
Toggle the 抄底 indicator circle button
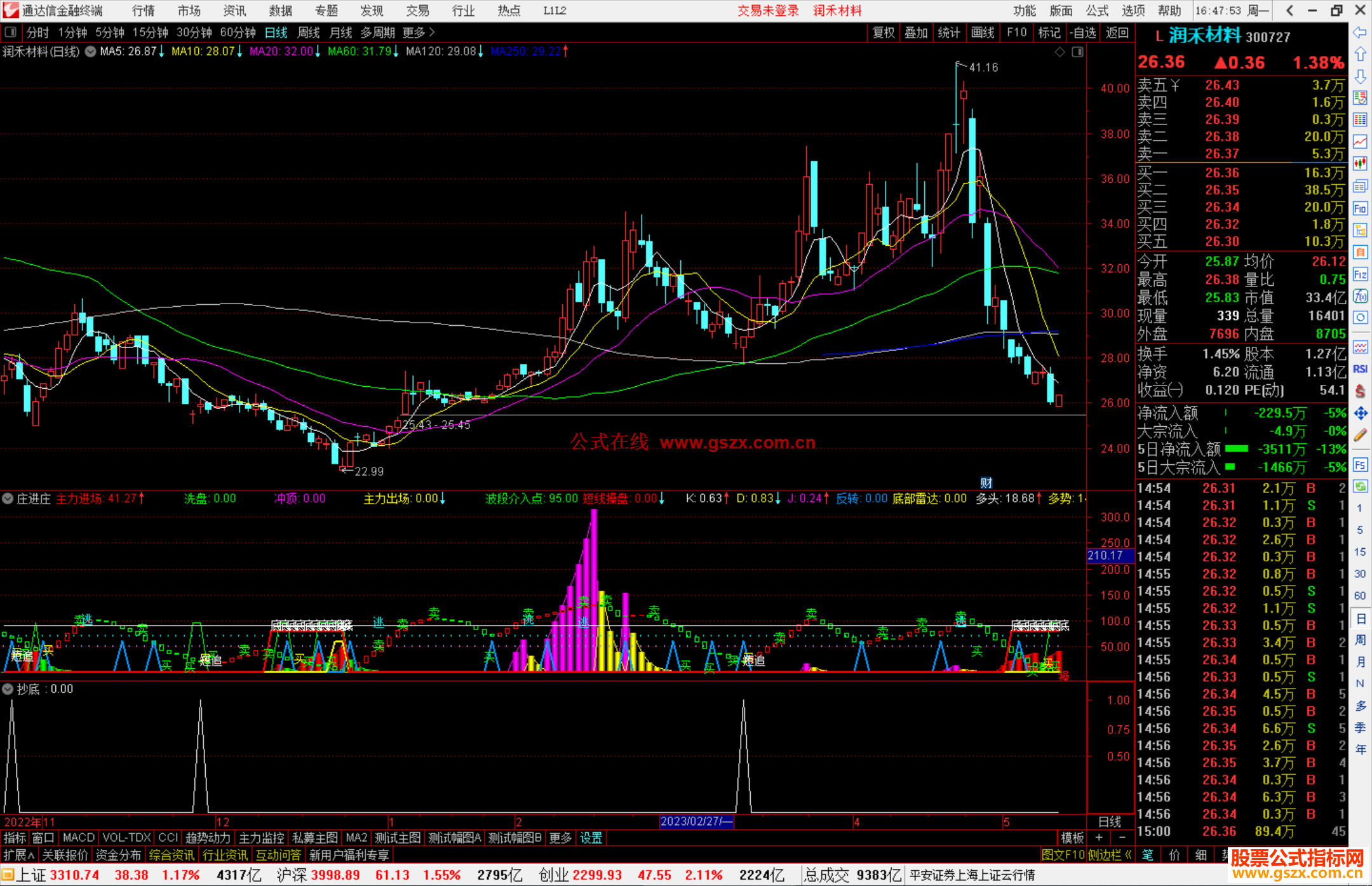(x=8, y=689)
